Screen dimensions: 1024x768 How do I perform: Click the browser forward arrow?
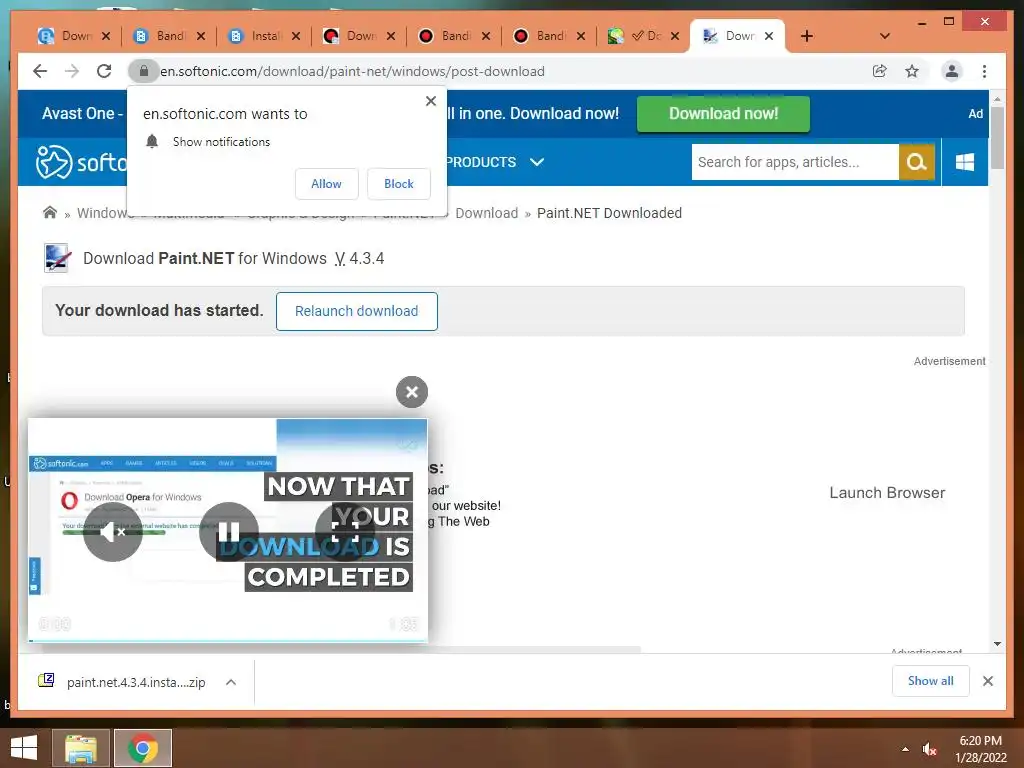tap(72, 71)
